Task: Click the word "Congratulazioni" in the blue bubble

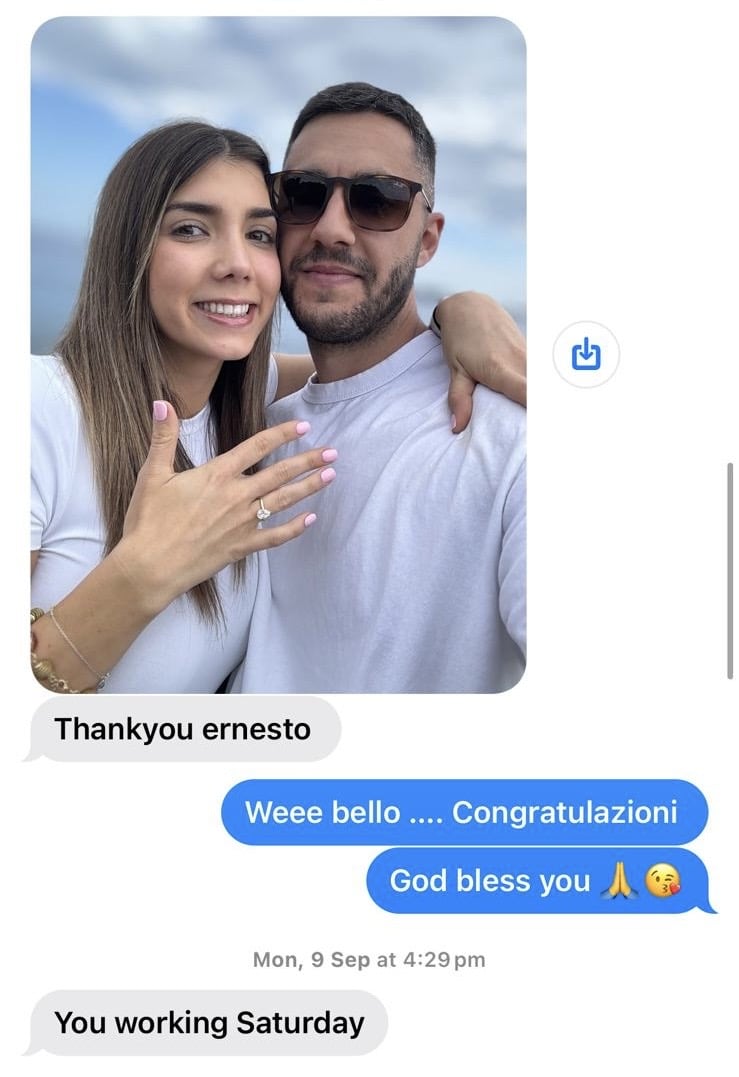Action: [565, 812]
